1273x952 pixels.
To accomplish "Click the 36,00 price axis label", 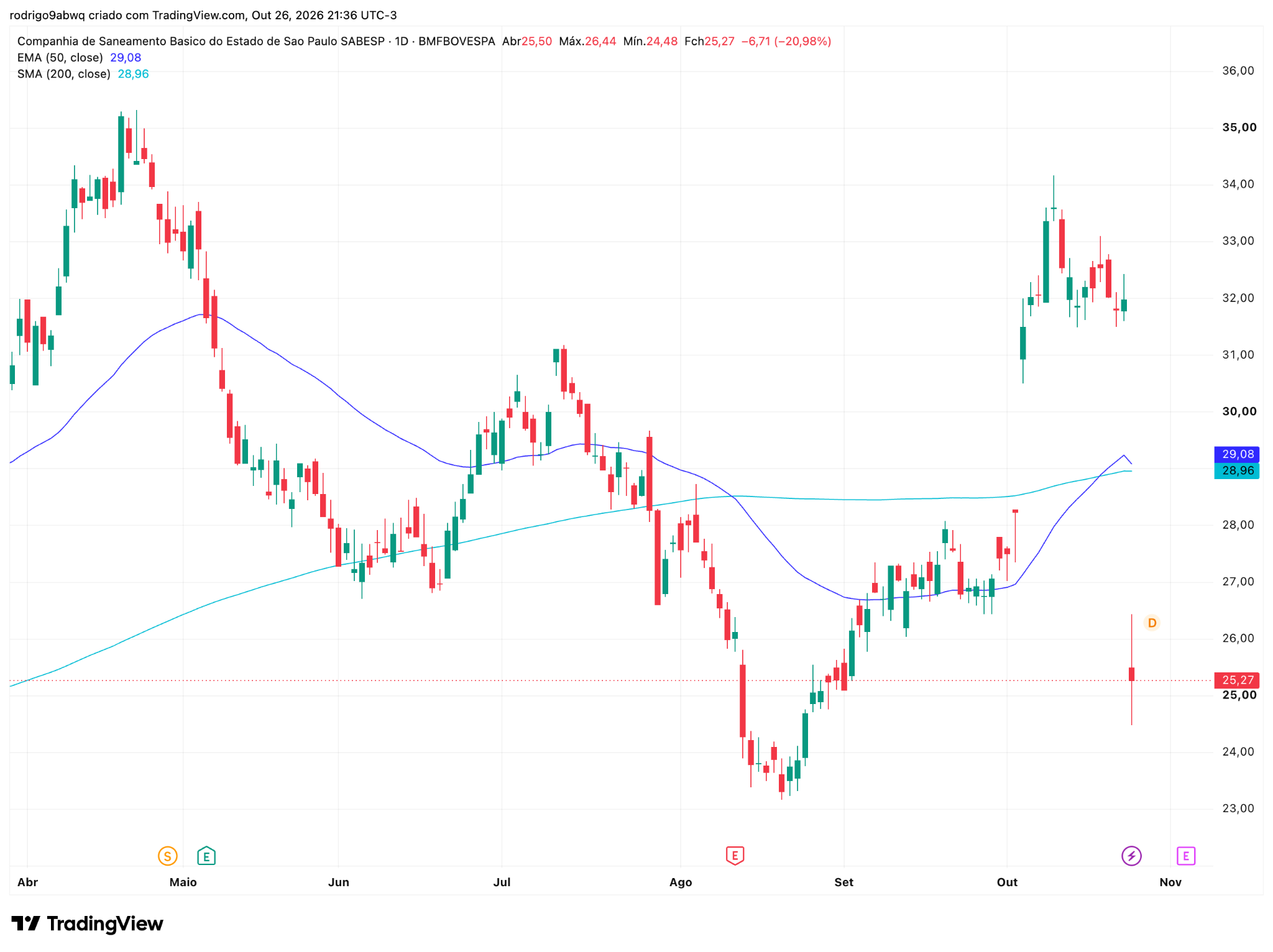I will [1238, 71].
